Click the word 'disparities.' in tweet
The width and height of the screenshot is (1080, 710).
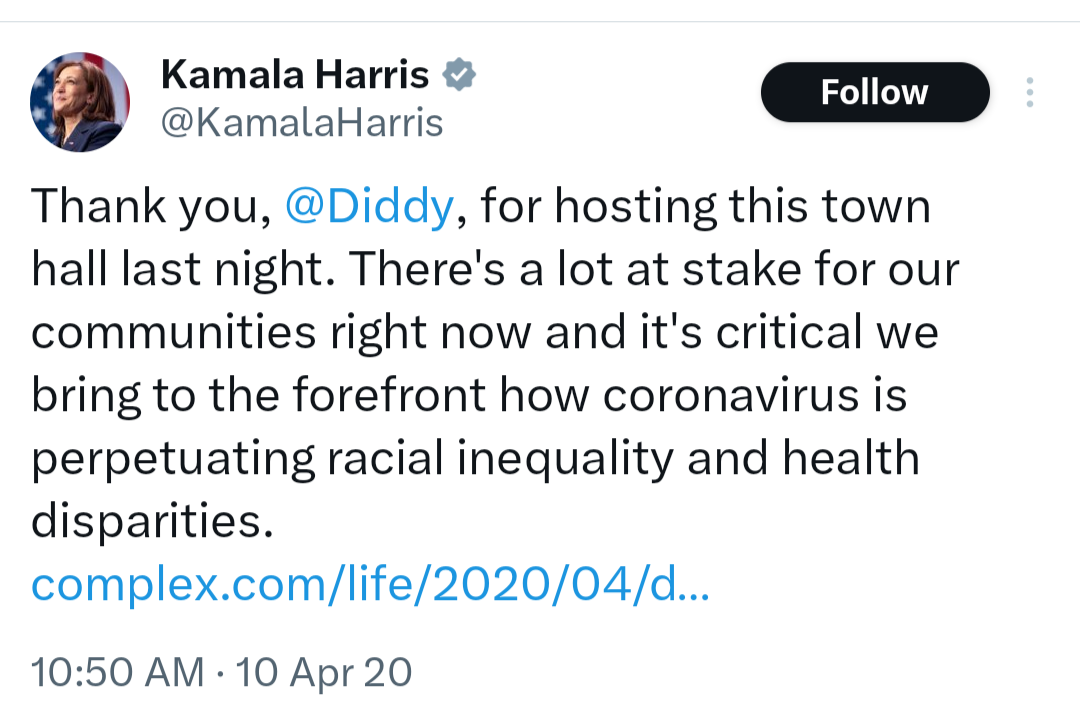pyautogui.click(x=152, y=521)
